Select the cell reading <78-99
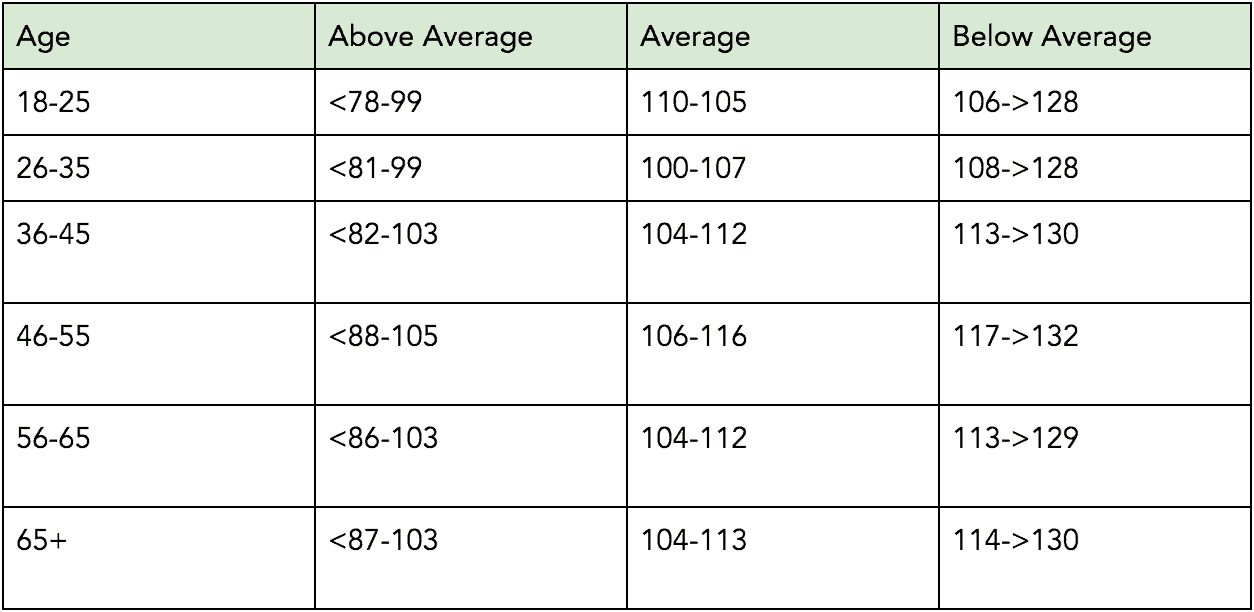Viewport: 1254px width, 612px height. coord(471,102)
